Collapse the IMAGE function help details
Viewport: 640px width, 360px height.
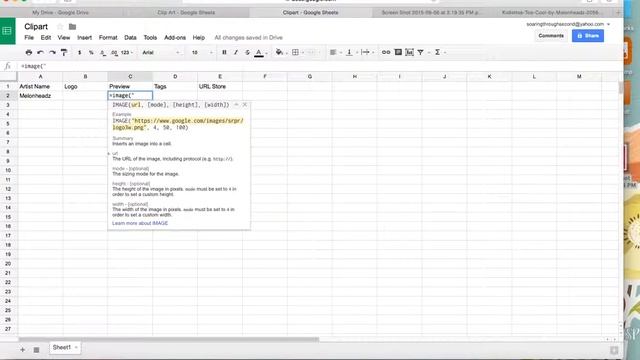click(x=236, y=105)
